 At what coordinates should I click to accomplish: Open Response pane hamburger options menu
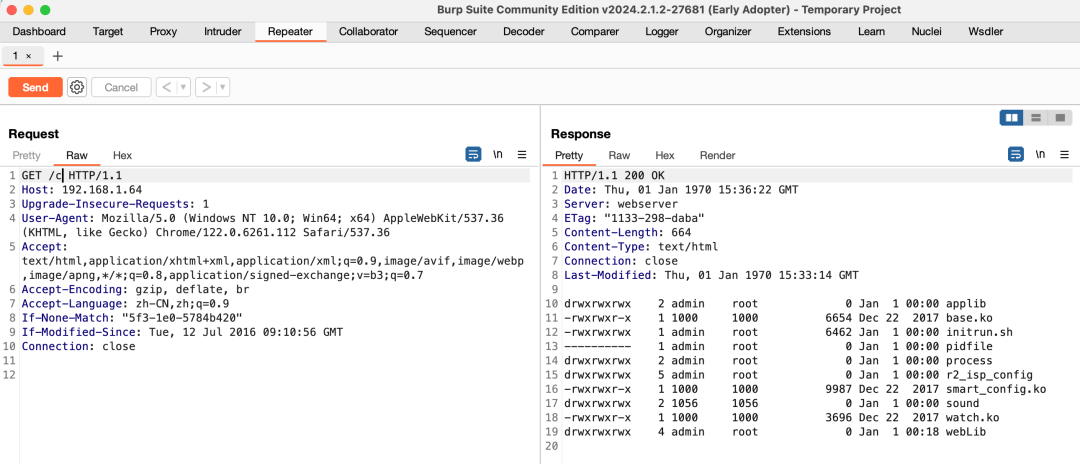click(x=1064, y=155)
